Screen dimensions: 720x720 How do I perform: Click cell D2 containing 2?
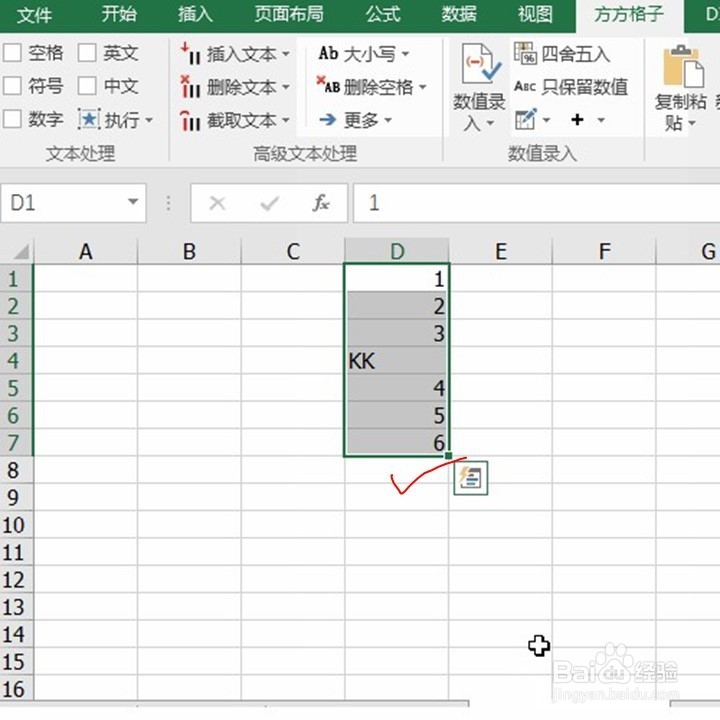pyautogui.click(x=397, y=306)
